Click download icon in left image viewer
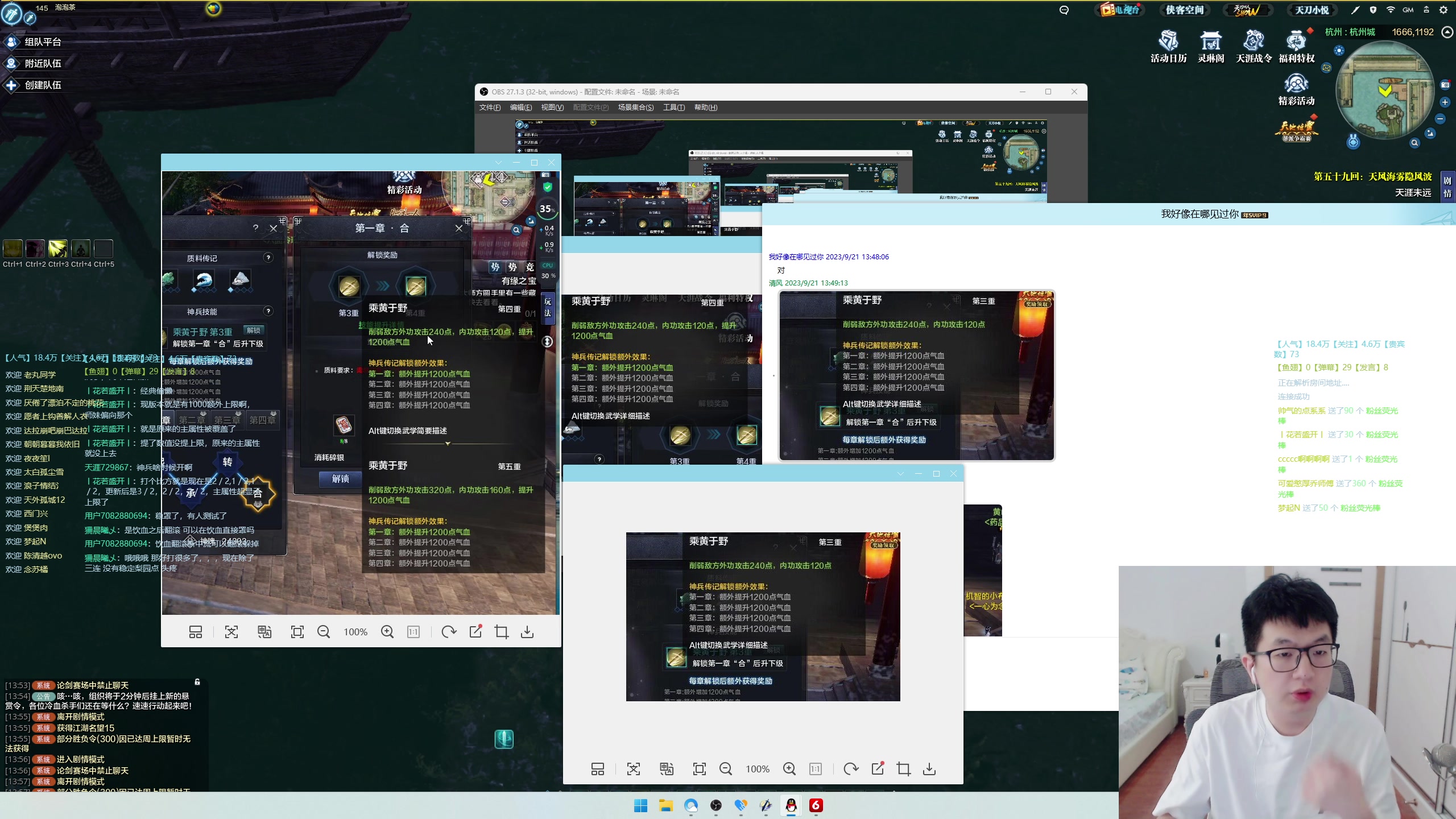 click(527, 632)
